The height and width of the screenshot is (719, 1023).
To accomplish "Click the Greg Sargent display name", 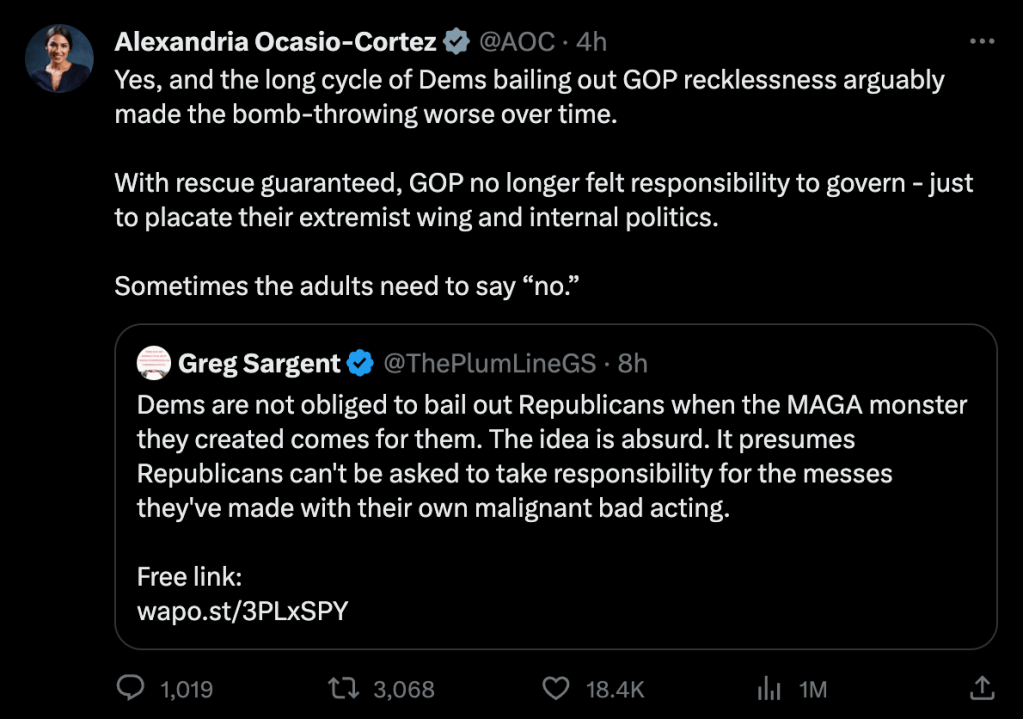I will [259, 364].
